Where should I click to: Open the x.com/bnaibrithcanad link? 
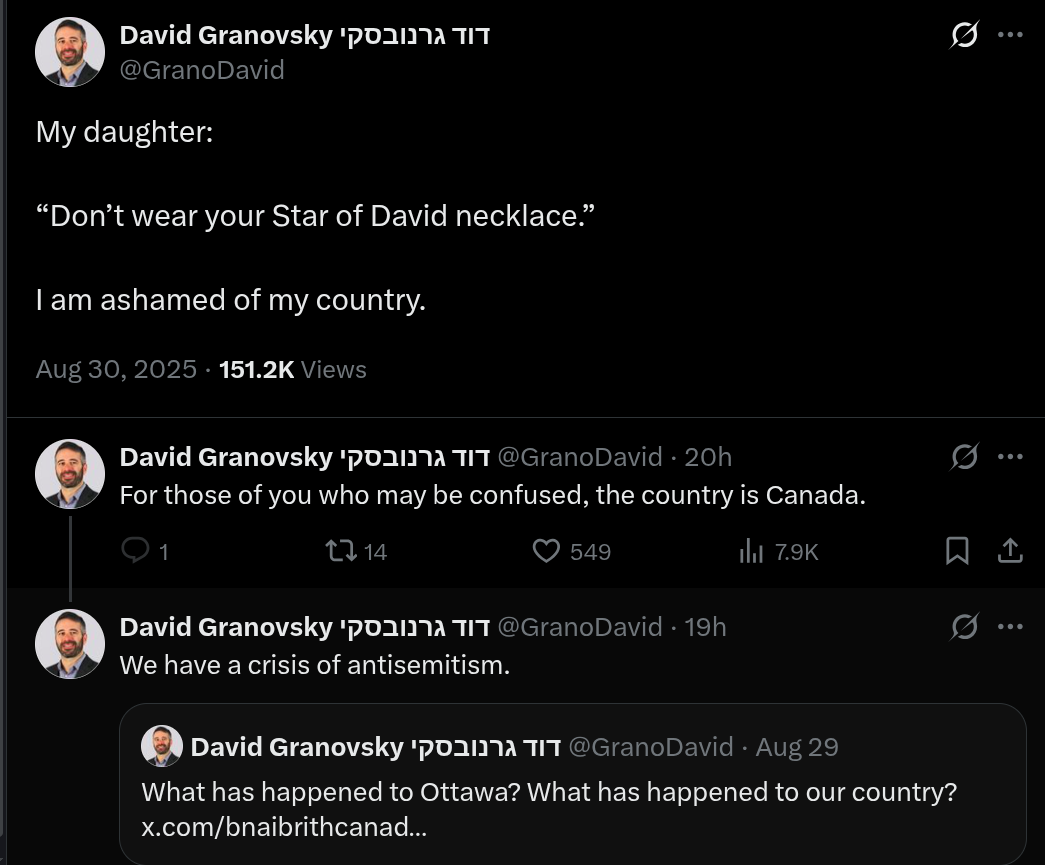click(x=284, y=829)
